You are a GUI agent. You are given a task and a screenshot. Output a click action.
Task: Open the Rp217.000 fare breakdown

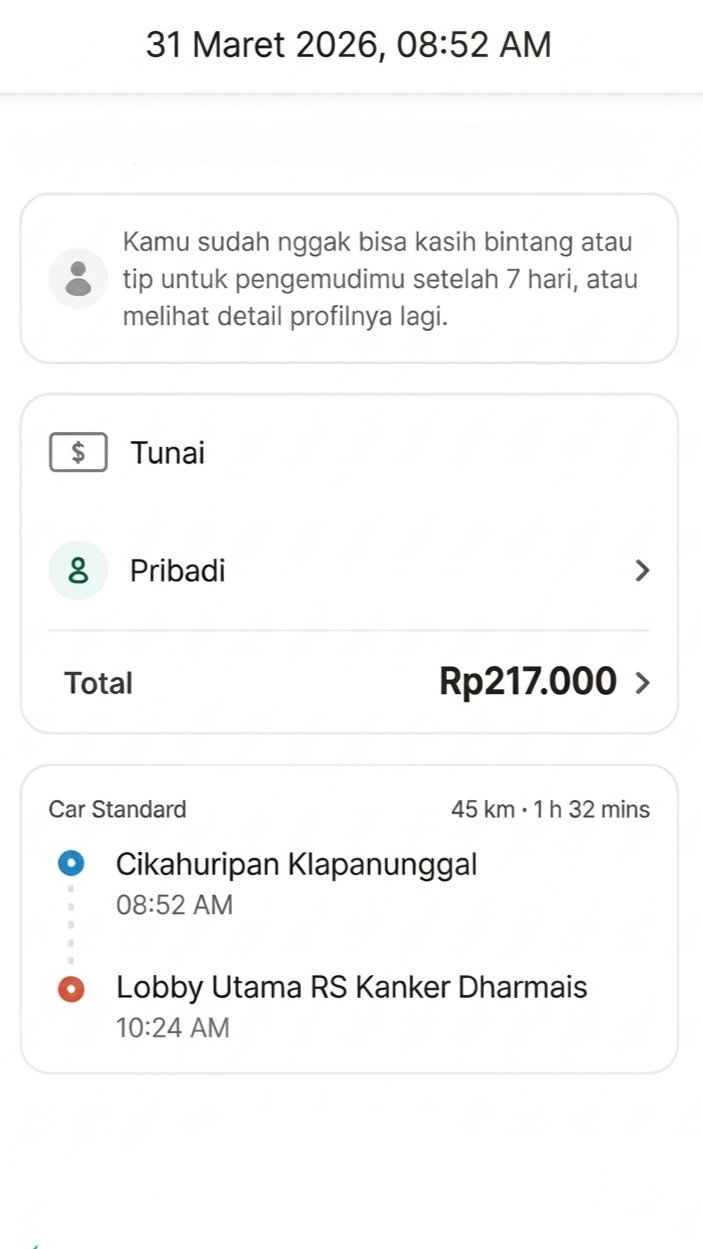[527, 682]
